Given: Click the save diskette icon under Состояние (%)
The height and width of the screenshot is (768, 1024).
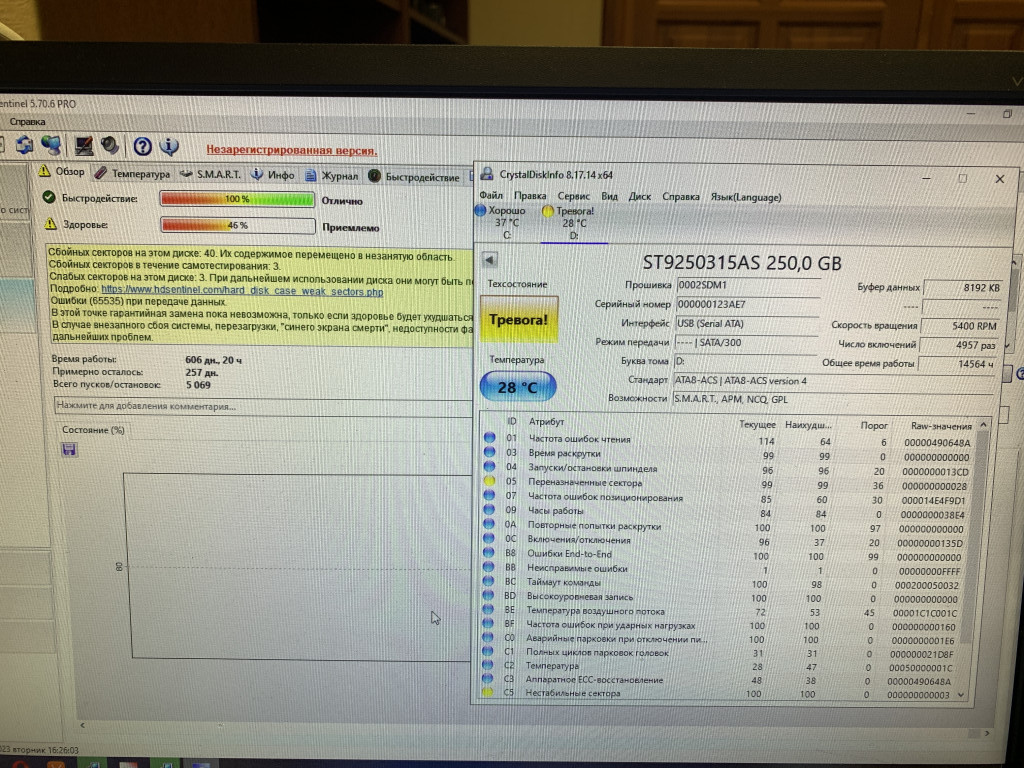Looking at the screenshot, I should tap(69, 449).
